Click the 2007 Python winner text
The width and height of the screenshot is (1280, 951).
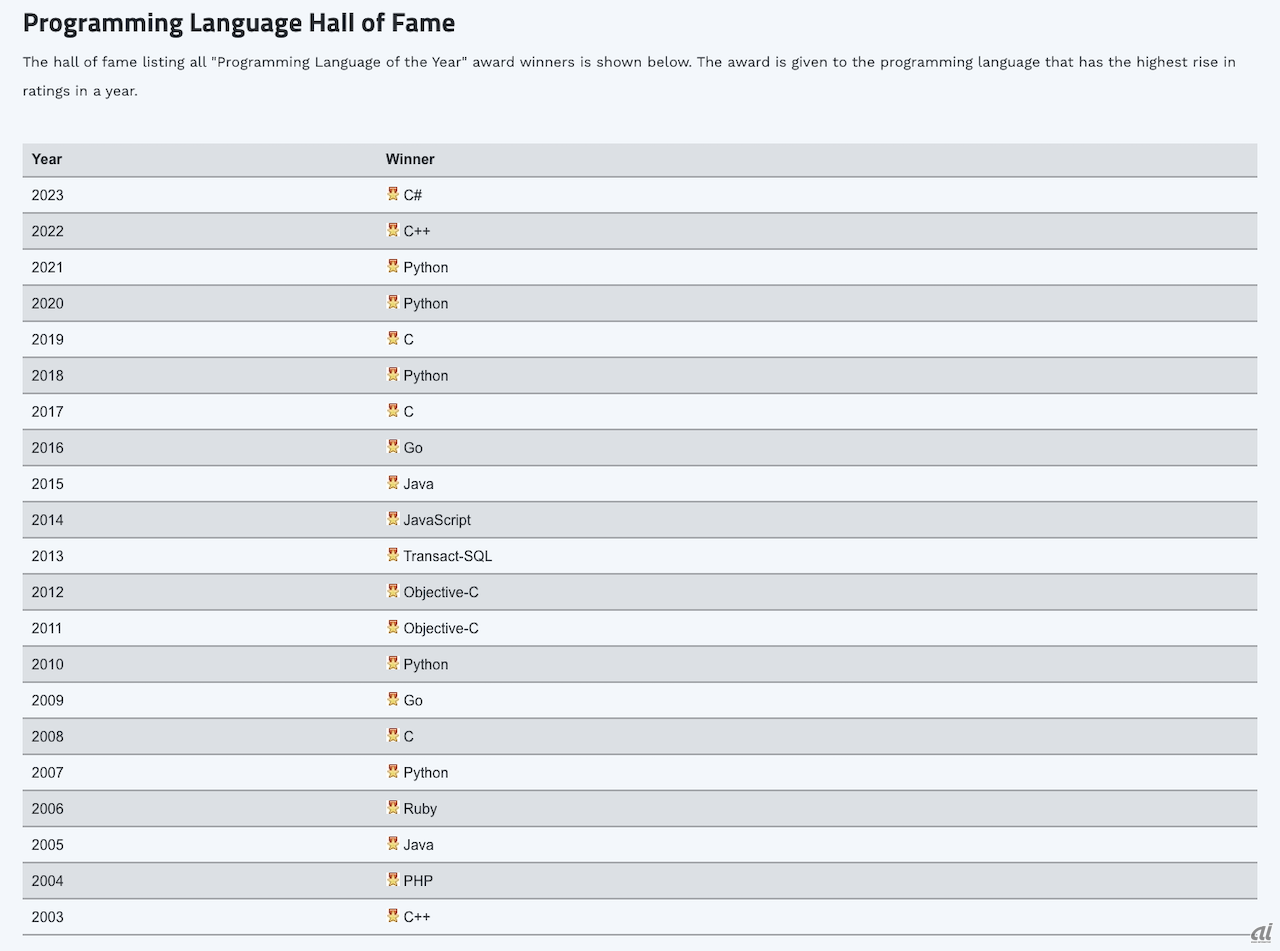[x=426, y=772]
